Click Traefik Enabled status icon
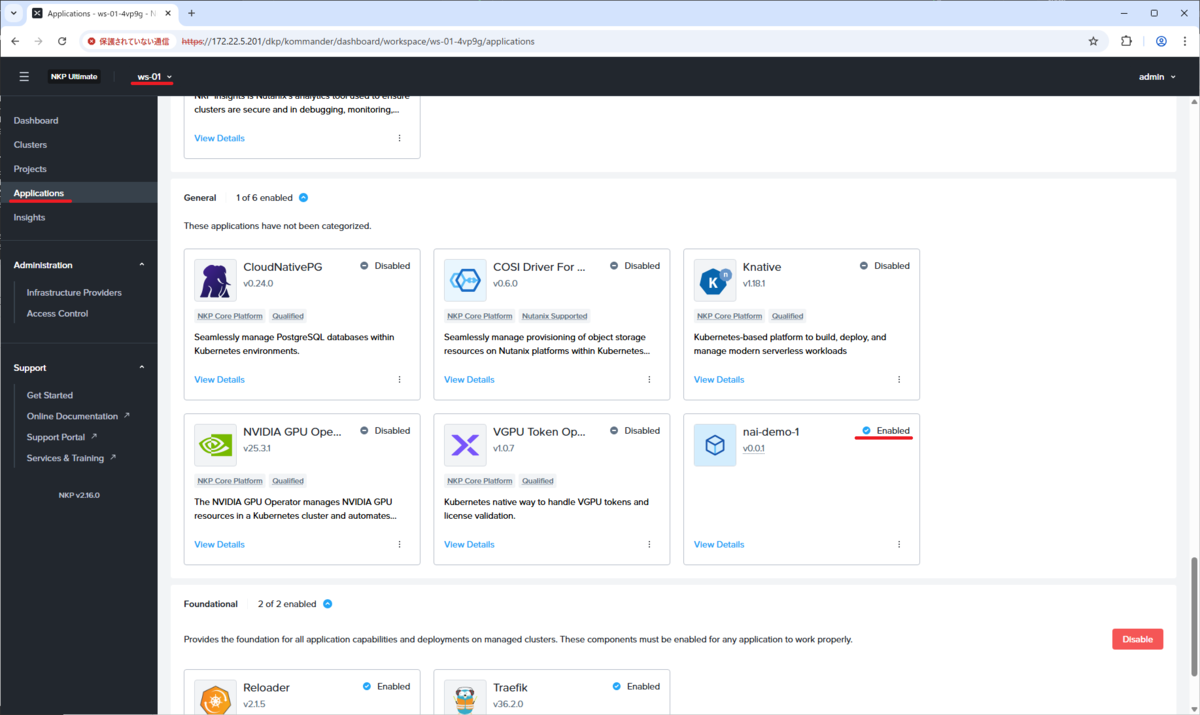1200x715 pixels. pos(617,687)
